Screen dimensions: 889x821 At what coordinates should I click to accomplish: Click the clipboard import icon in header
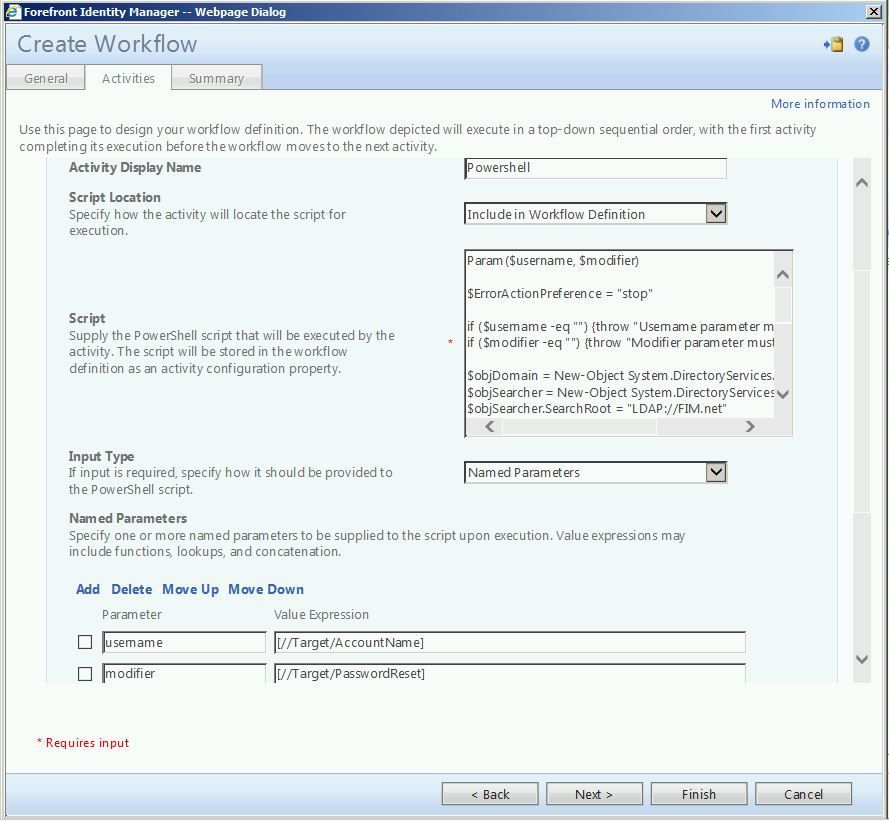[x=833, y=44]
